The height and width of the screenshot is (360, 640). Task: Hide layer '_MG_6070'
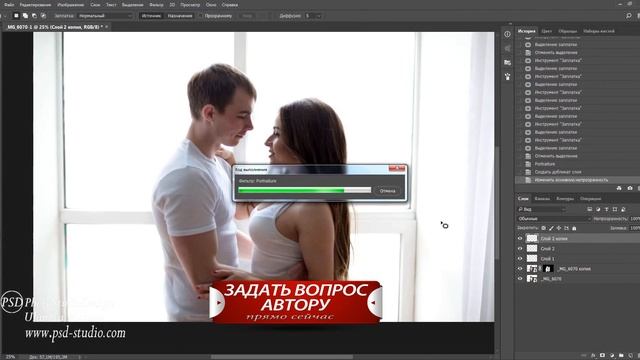tap(520, 279)
